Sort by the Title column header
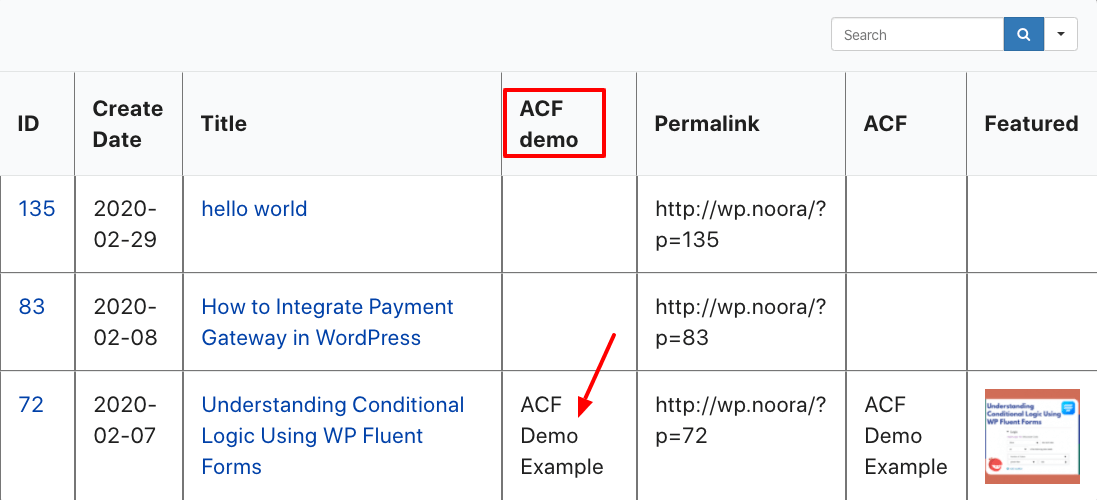1097x500 pixels. (224, 124)
